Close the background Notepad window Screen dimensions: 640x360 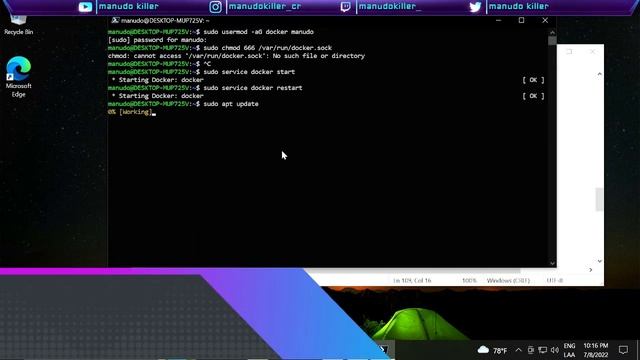click(x=592, y=51)
